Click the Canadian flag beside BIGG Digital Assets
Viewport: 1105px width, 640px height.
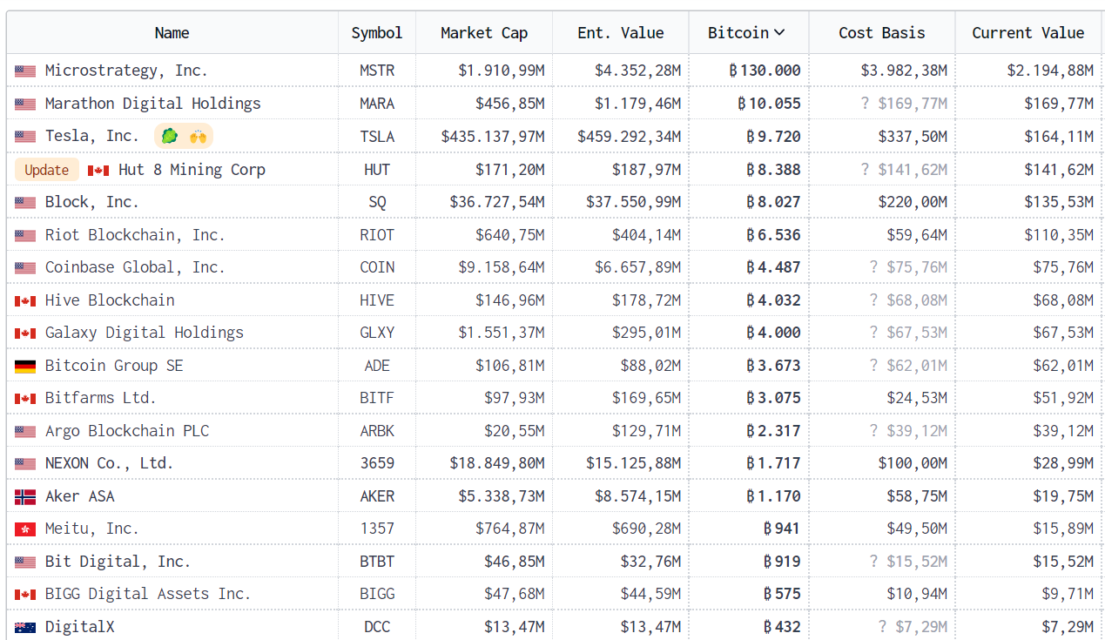click(x=25, y=594)
